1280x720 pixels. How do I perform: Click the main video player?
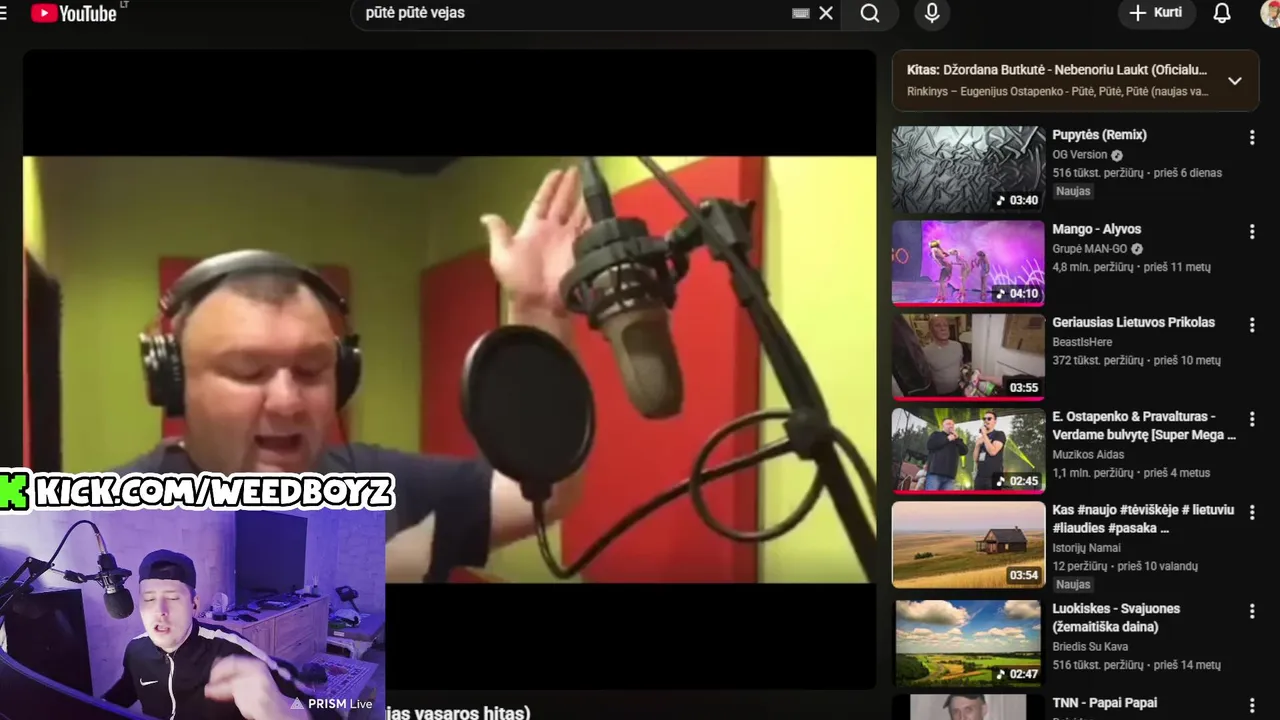pyautogui.click(x=449, y=369)
